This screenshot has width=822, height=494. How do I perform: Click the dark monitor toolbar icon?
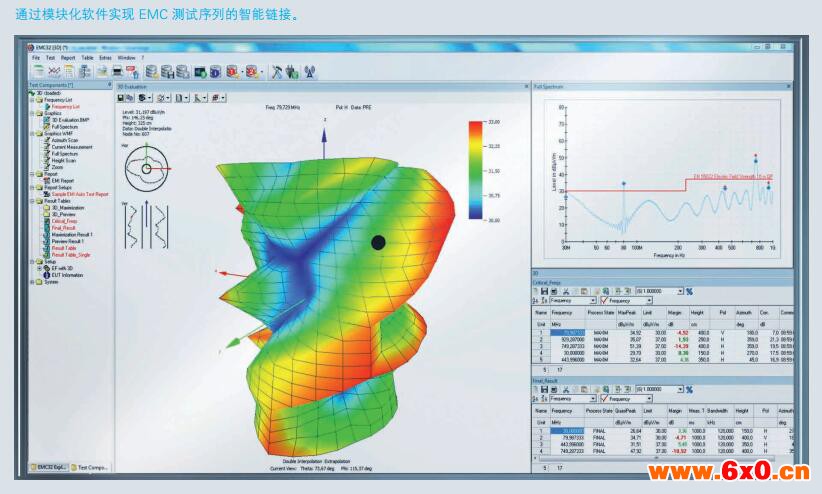(200, 72)
